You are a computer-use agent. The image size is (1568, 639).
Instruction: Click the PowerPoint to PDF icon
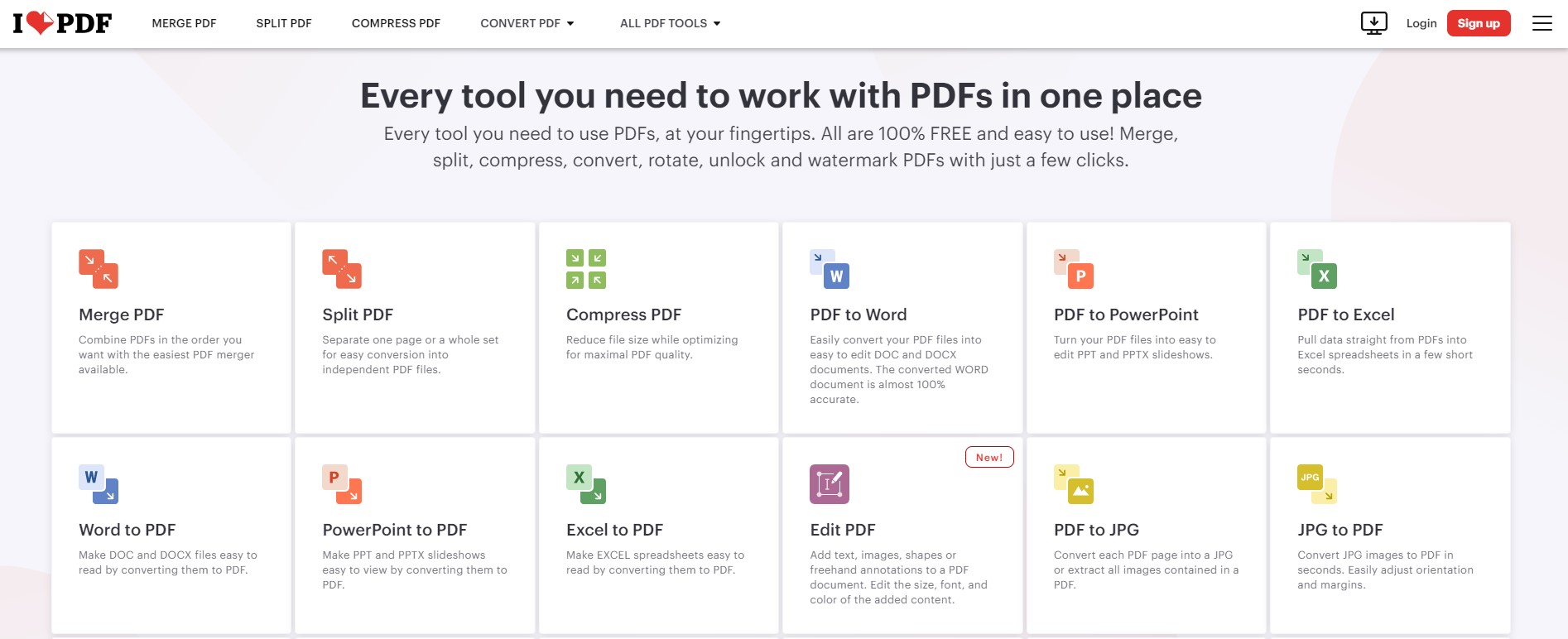click(342, 484)
